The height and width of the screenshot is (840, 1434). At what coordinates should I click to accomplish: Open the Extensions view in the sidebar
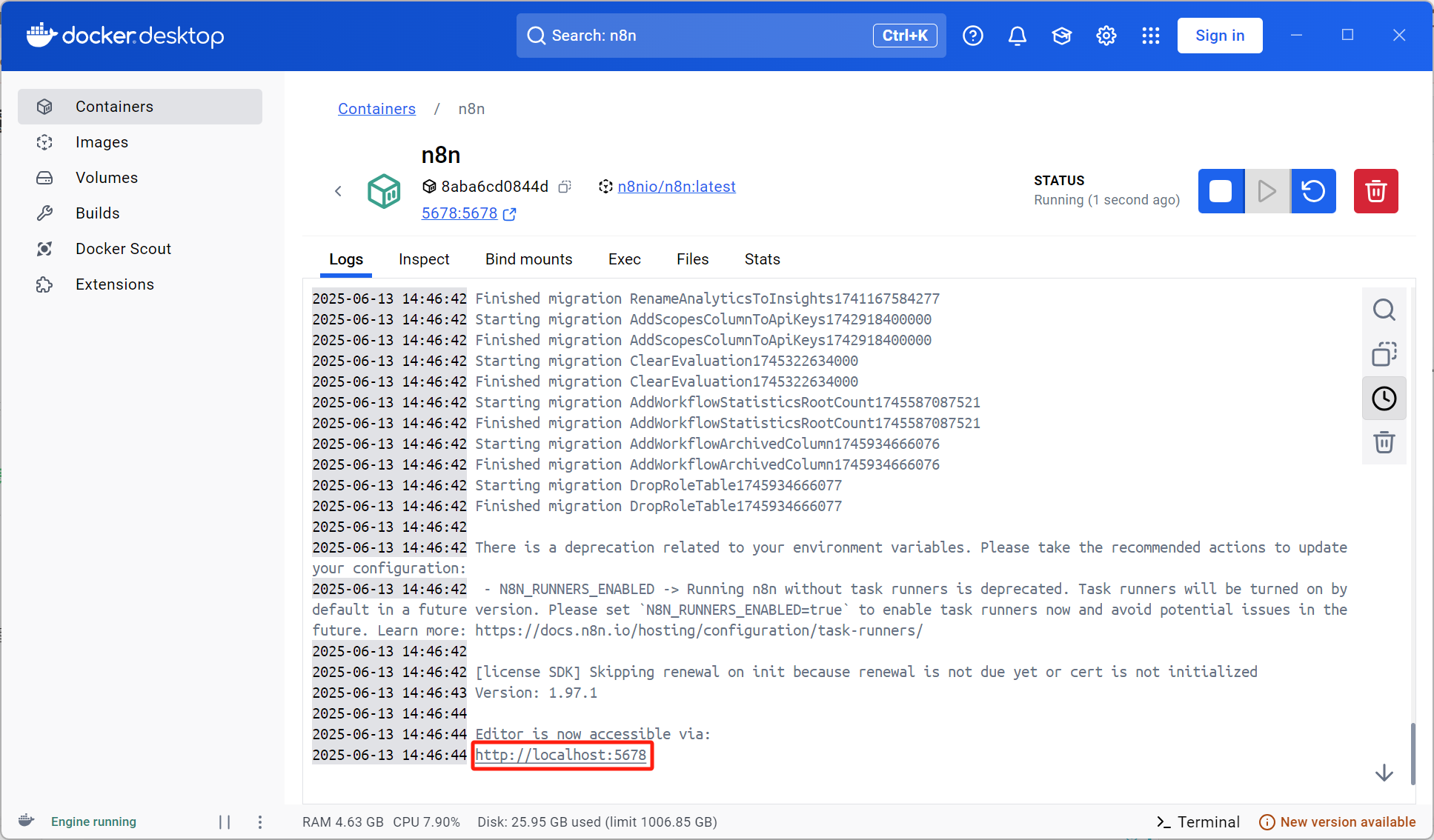[x=140, y=284]
